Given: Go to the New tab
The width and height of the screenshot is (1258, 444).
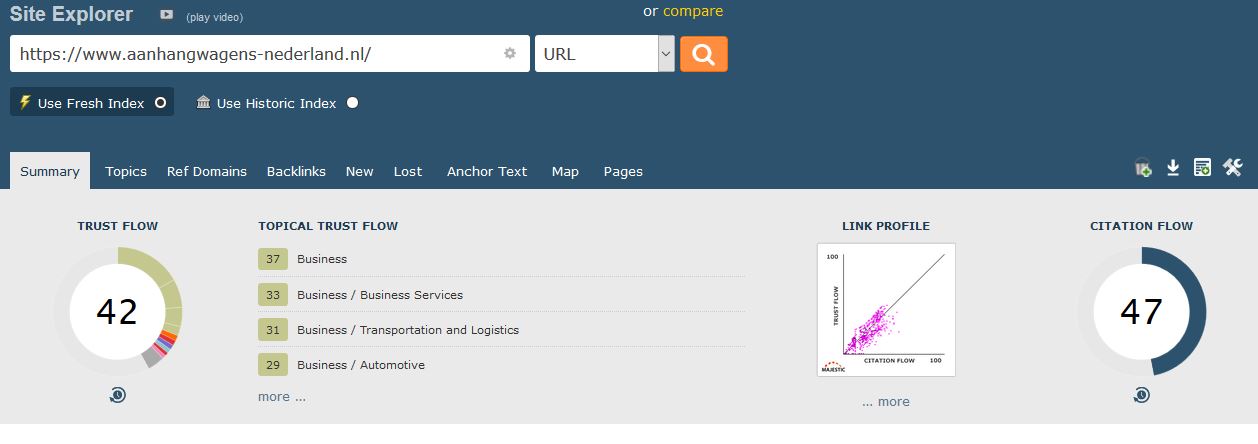Looking at the screenshot, I should pyautogui.click(x=360, y=171).
